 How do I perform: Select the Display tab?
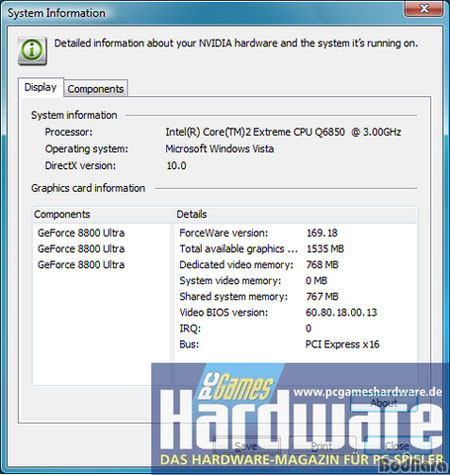[41, 88]
